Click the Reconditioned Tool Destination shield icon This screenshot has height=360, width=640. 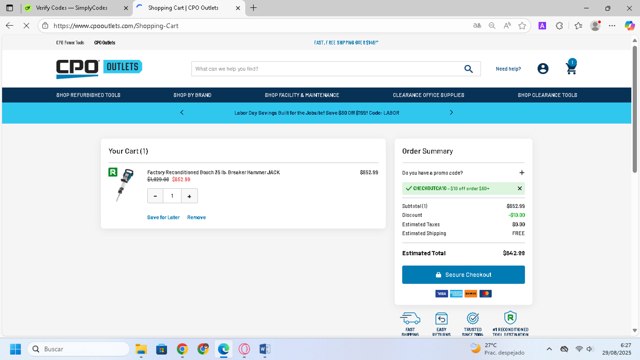[510, 318]
